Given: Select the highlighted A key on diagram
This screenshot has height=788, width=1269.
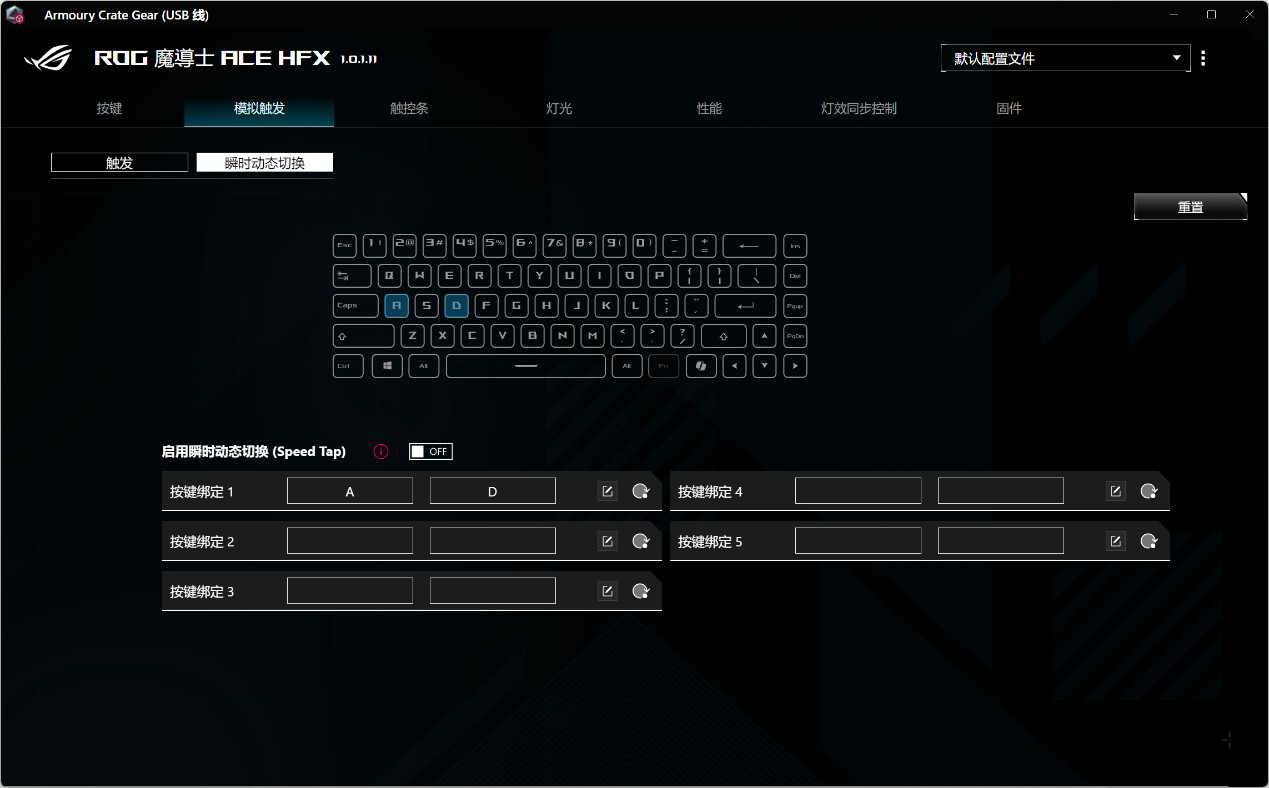Looking at the screenshot, I should 396,306.
